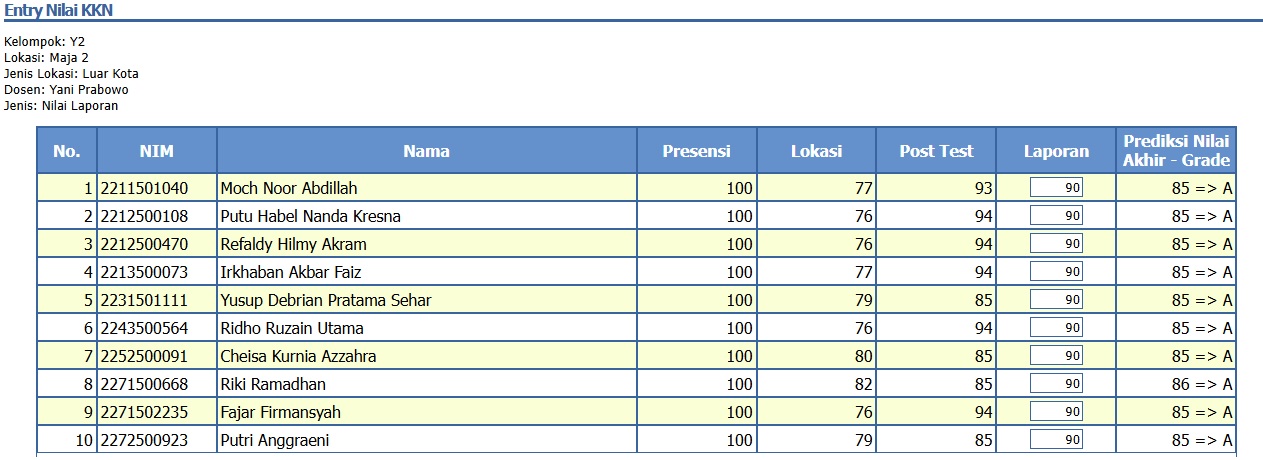Select Laporan score box for Cheisa Kurnia Azzahra
The width and height of the screenshot is (1263, 460).
1057,356
